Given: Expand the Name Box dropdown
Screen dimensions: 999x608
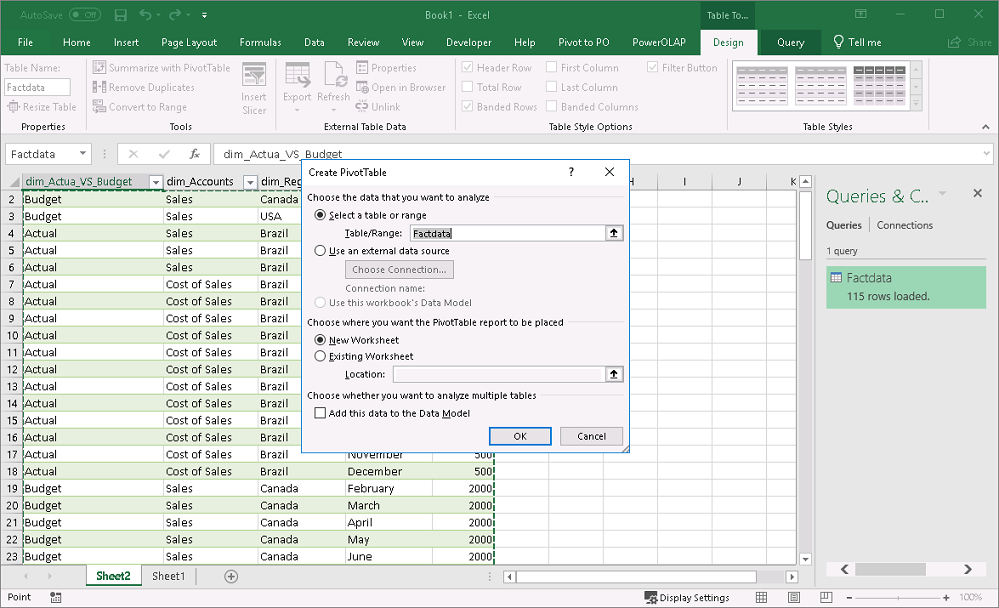Looking at the screenshot, I should tap(83, 154).
